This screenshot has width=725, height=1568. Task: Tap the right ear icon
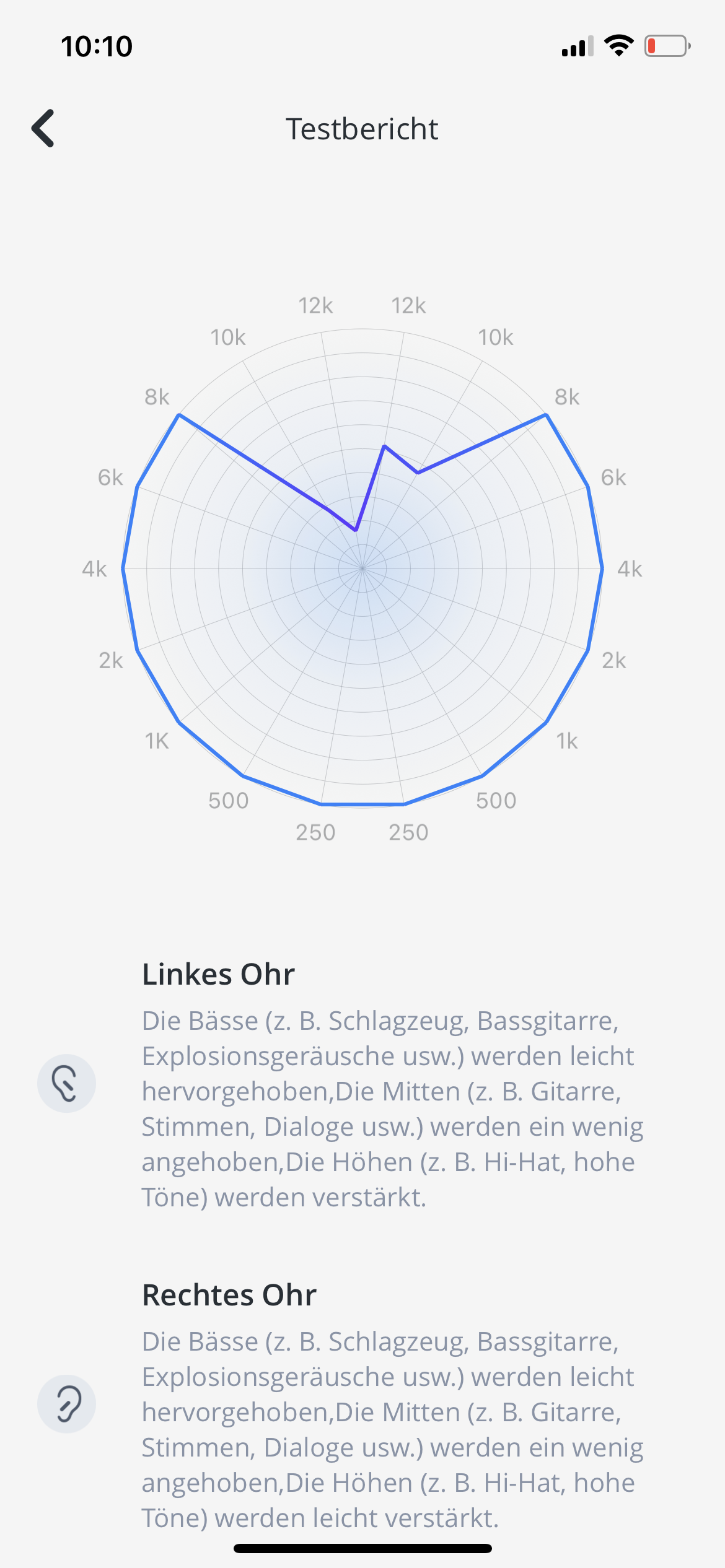click(x=66, y=1404)
